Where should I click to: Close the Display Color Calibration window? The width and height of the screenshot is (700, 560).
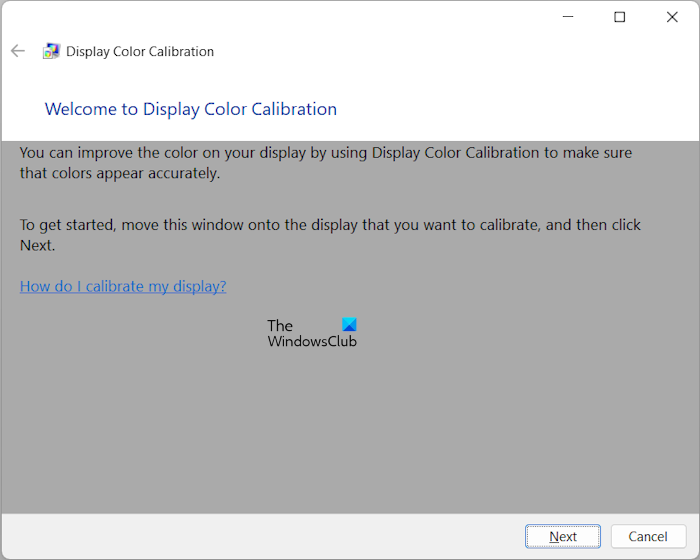[672, 17]
